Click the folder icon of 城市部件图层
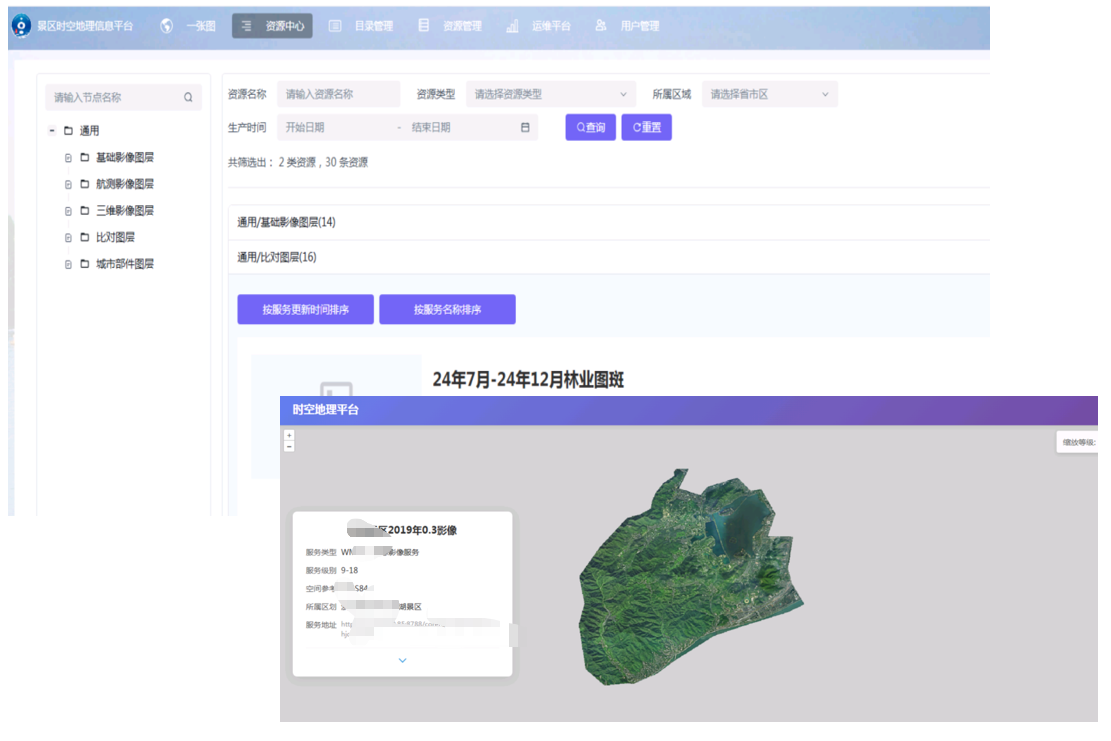 pyautogui.click(x=84, y=264)
